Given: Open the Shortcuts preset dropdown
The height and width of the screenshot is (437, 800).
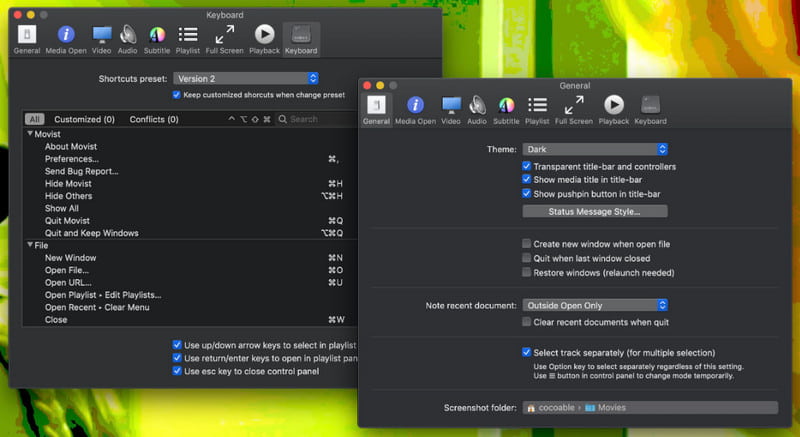Looking at the screenshot, I should [x=246, y=78].
